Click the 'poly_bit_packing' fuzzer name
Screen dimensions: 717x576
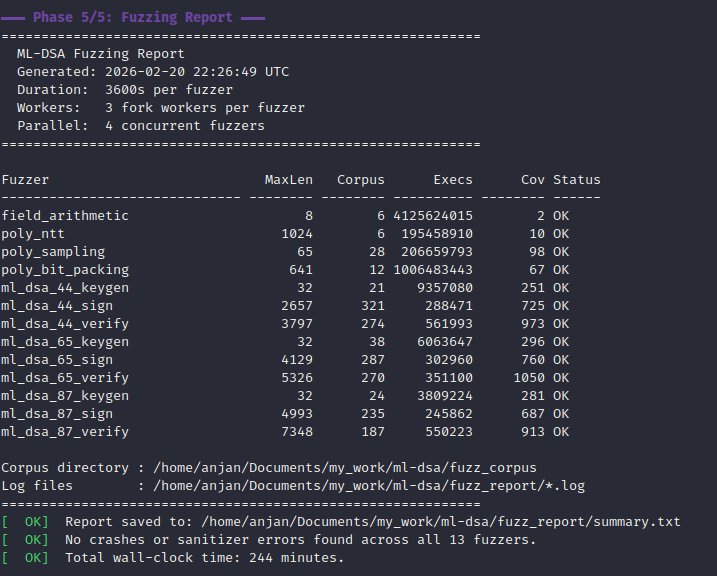[x=65, y=270]
